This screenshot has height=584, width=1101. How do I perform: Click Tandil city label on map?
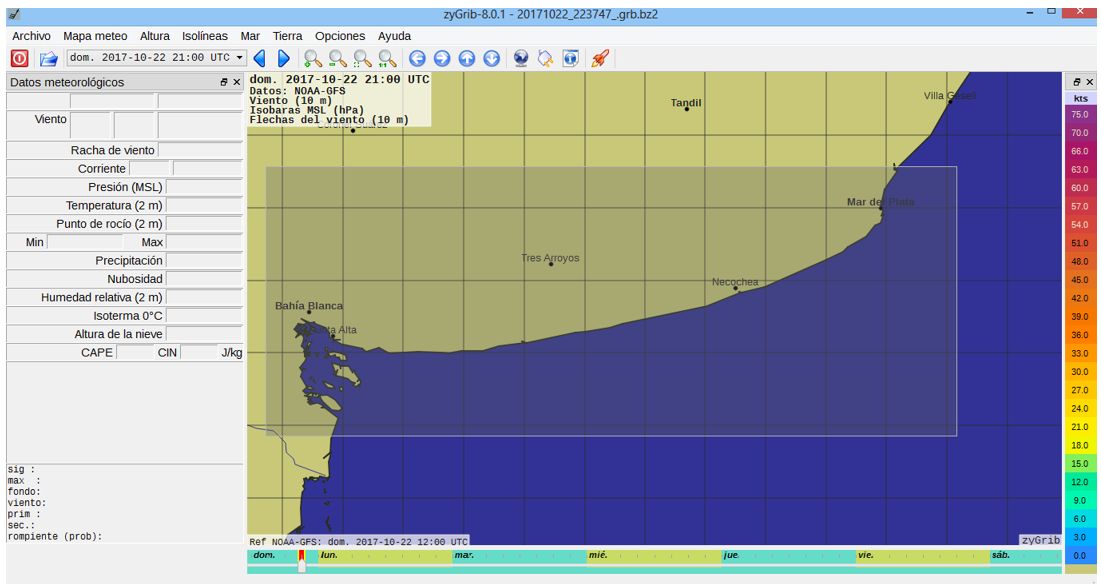pyautogui.click(x=686, y=102)
